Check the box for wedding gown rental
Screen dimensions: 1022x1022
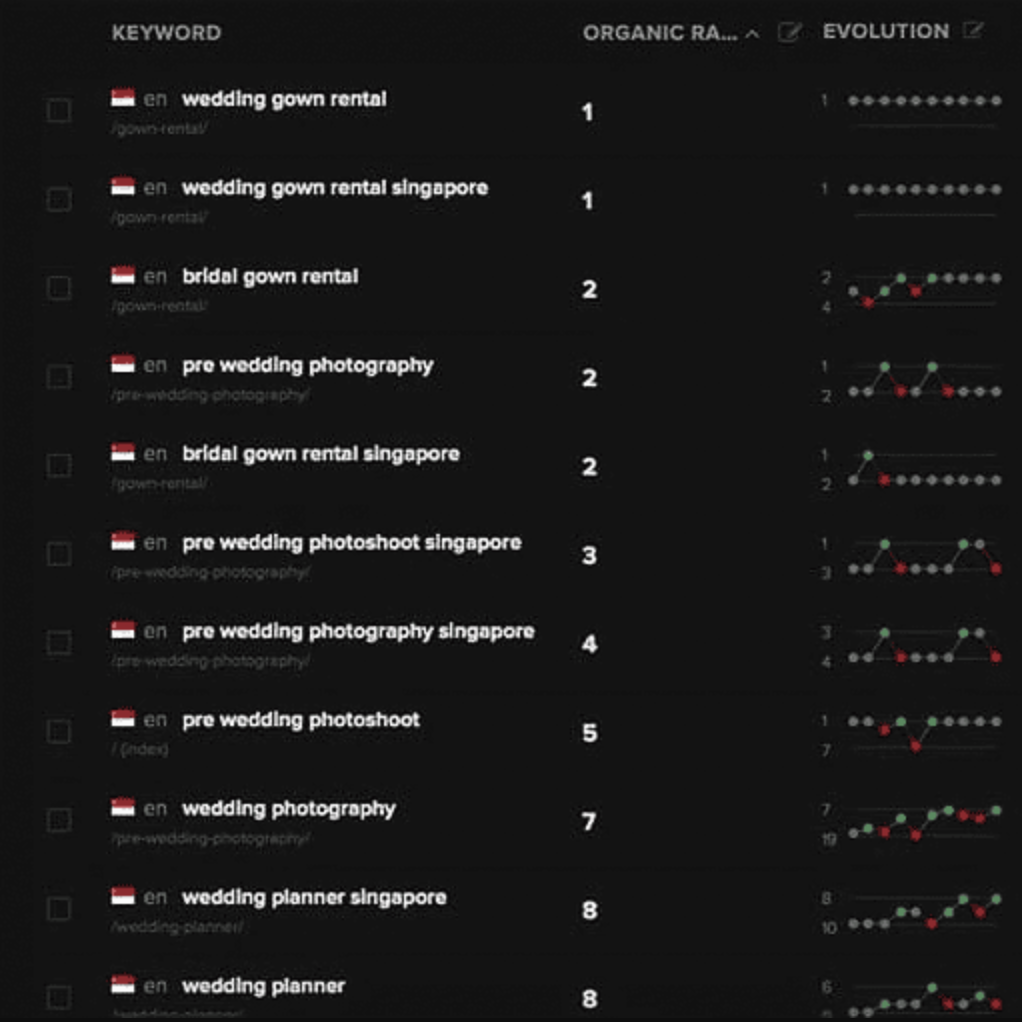pyautogui.click(x=59, y=111)
